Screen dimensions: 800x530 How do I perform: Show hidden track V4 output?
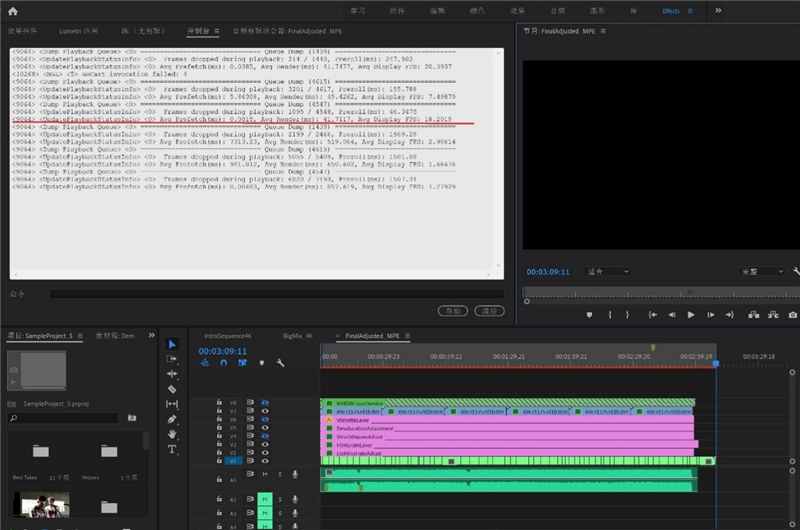click(x=265, y=436)
